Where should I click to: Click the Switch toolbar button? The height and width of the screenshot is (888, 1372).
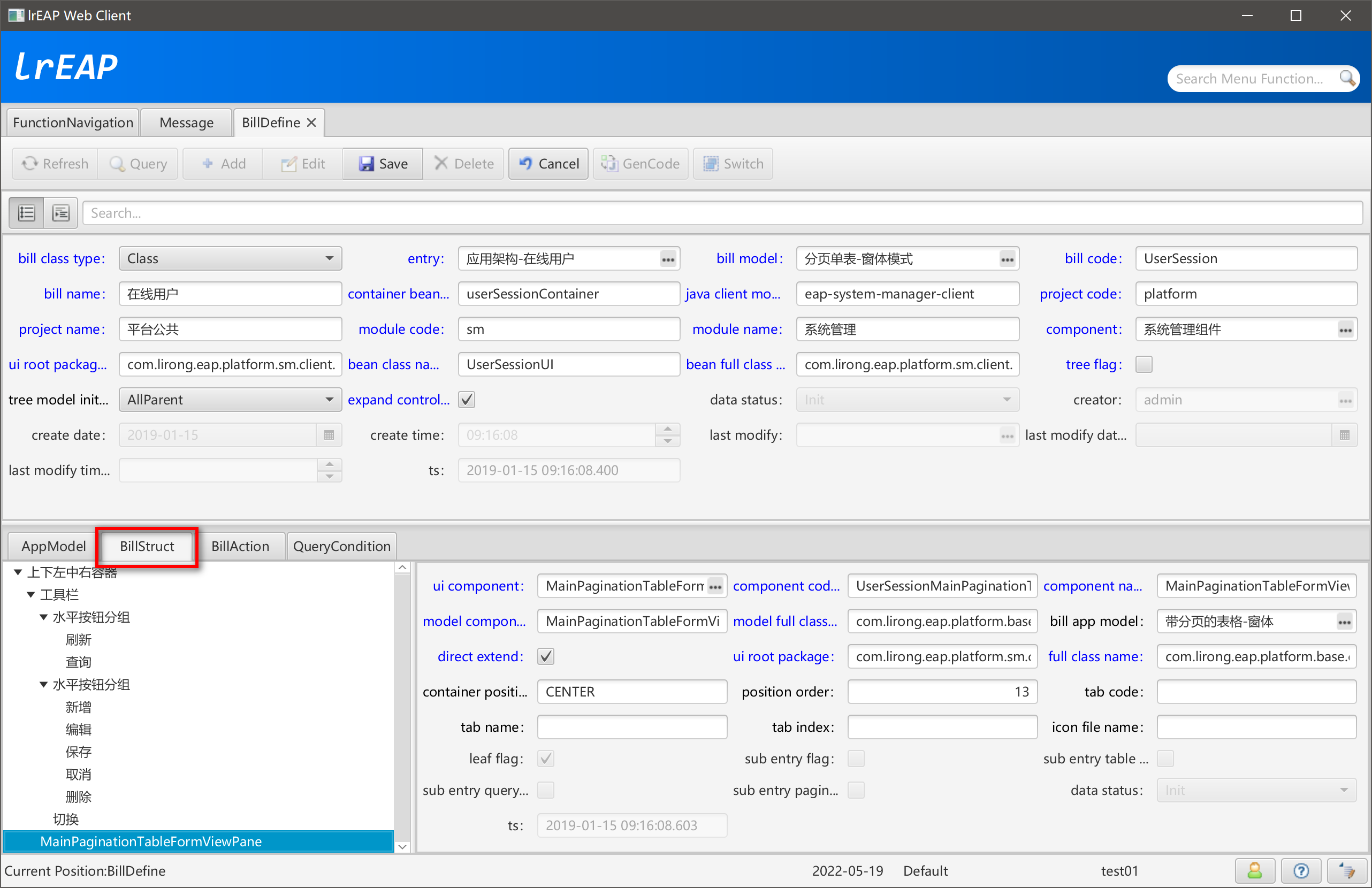click(x=733, y=164)
